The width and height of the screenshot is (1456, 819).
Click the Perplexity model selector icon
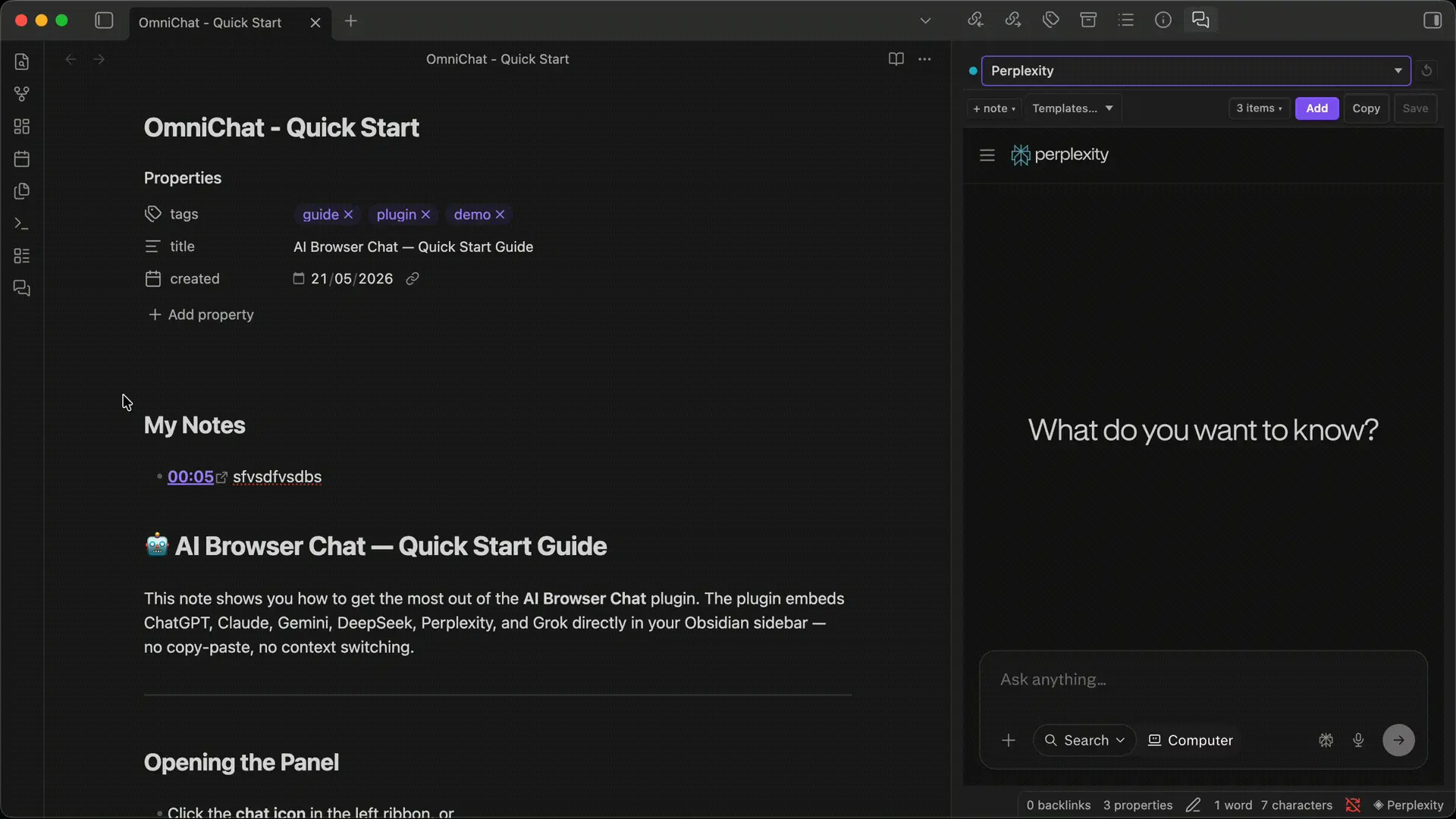click(1326, 740)
